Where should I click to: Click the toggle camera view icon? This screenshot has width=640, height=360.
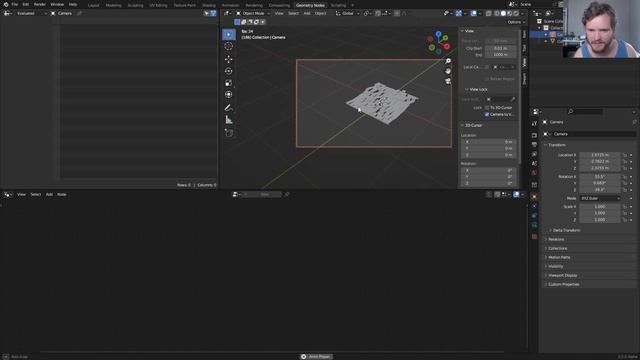pyautogui.click(x=448, y=81)
